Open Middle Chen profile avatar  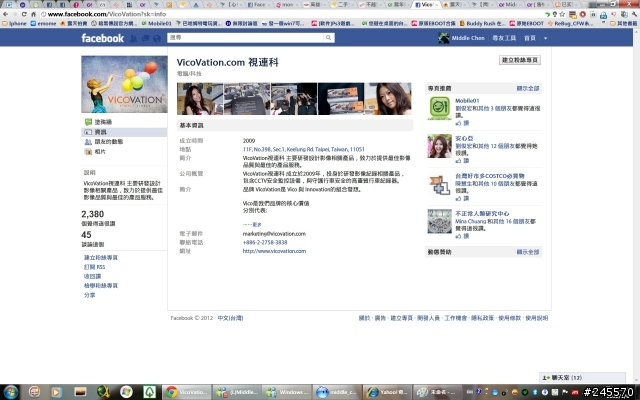(443, 38)
